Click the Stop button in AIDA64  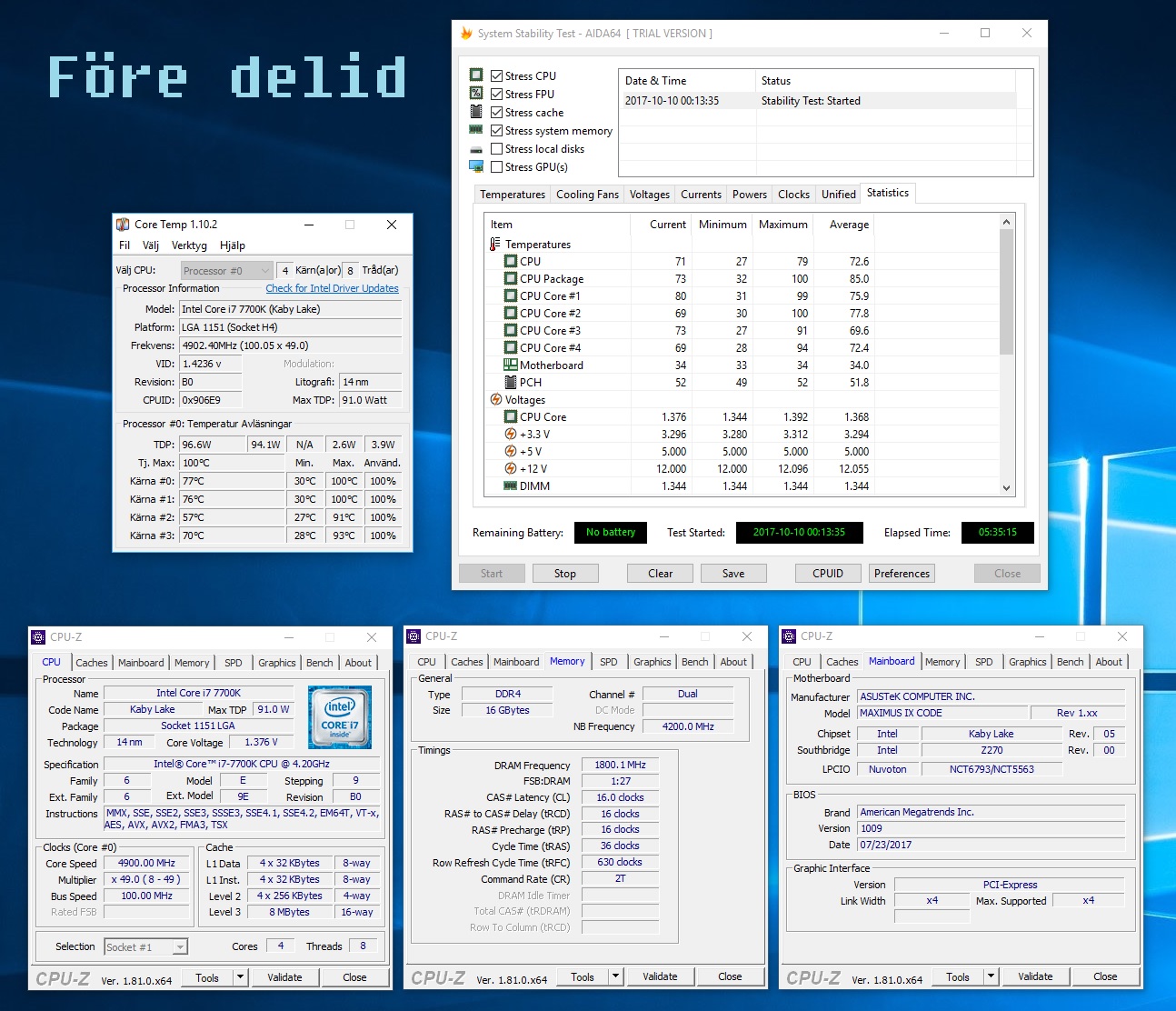[565, 574]
